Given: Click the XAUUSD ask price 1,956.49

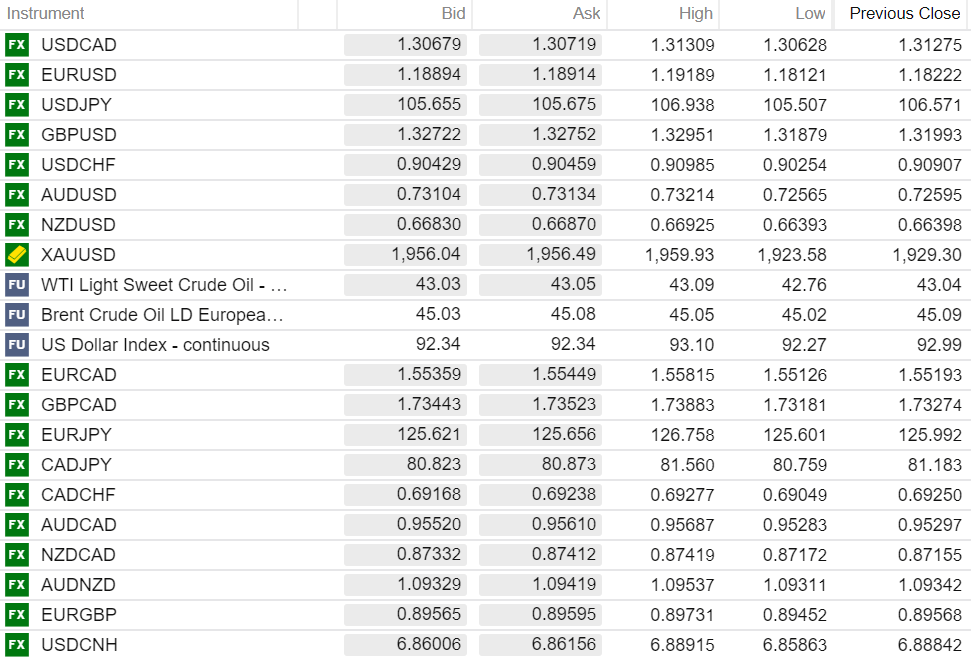Looking at the screenshot, I should pos(561,255).
